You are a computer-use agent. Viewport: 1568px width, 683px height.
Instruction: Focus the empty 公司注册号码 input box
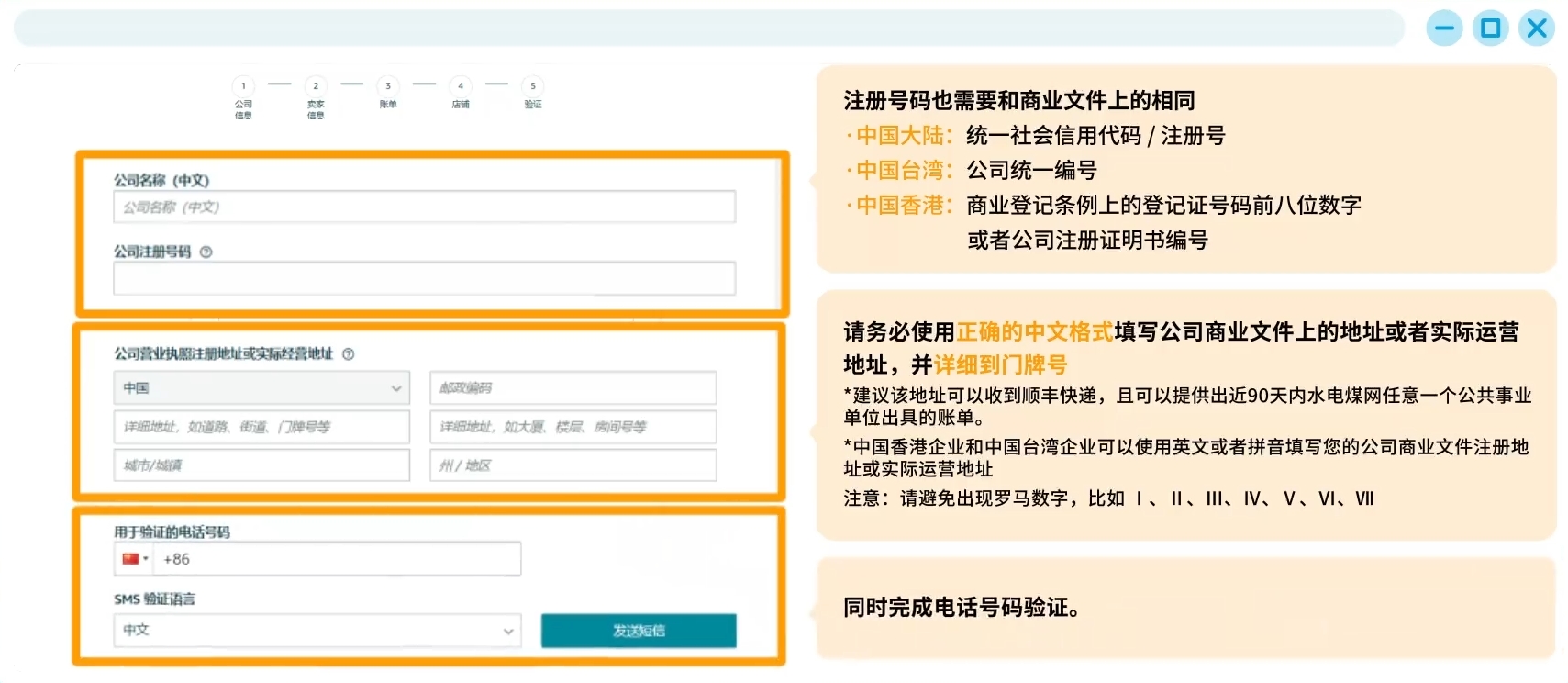tap(425, 278)
